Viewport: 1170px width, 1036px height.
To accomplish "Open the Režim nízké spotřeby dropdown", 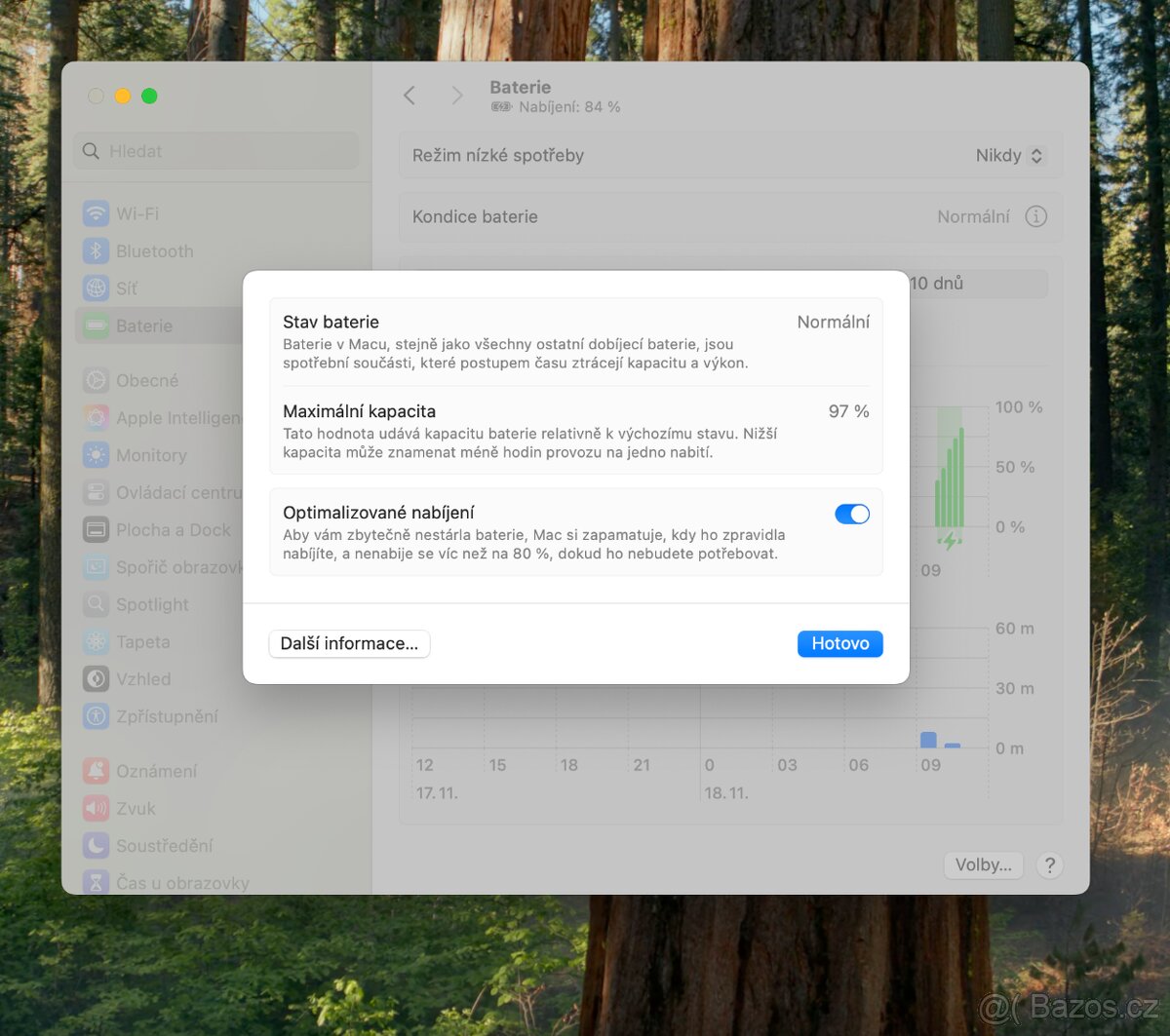I will click(x=1010, y=156).
